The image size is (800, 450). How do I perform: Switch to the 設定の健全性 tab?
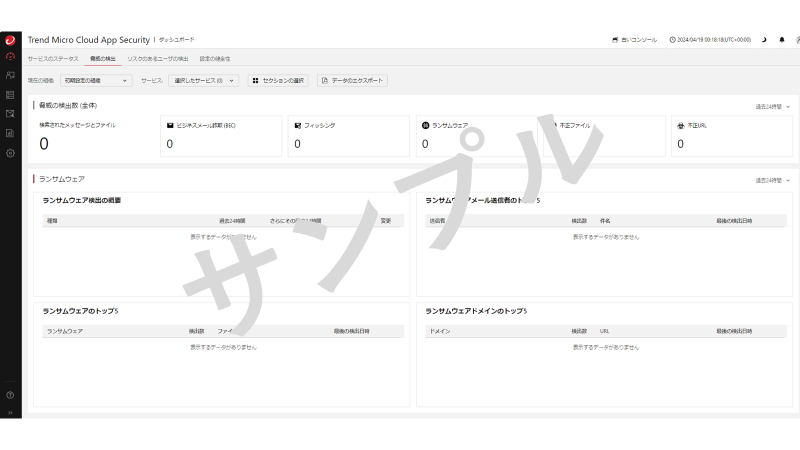point(215,59)
